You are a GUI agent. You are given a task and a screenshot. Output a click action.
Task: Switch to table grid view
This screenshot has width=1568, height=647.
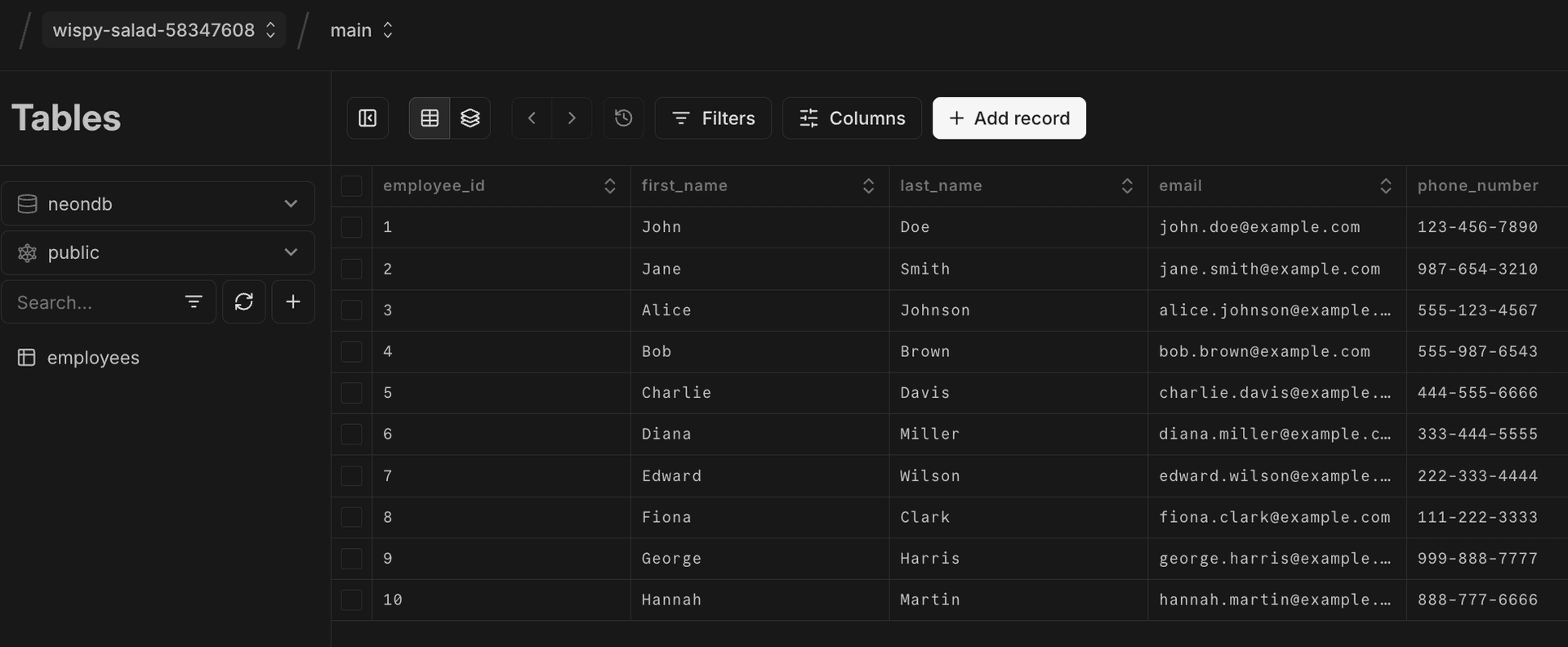(x=430, y=118)
